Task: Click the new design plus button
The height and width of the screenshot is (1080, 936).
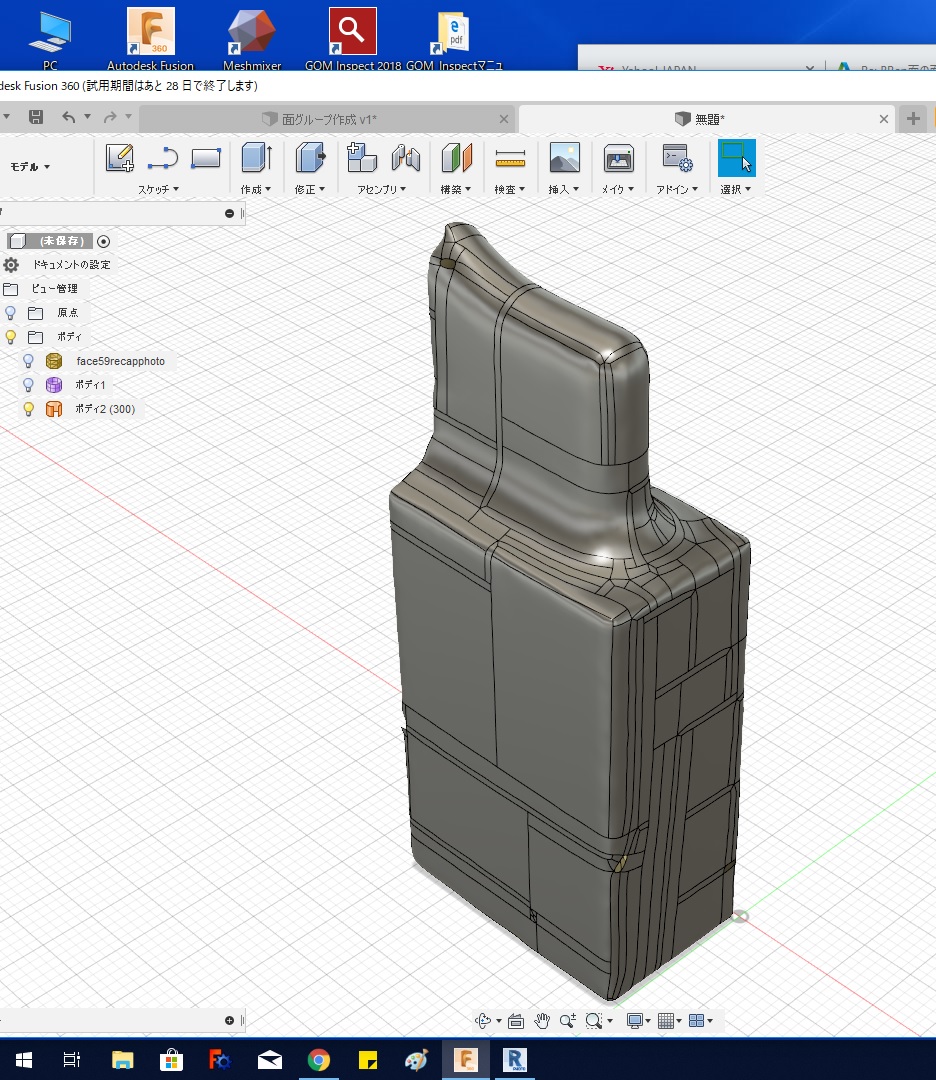Action: tap(913, 119)
